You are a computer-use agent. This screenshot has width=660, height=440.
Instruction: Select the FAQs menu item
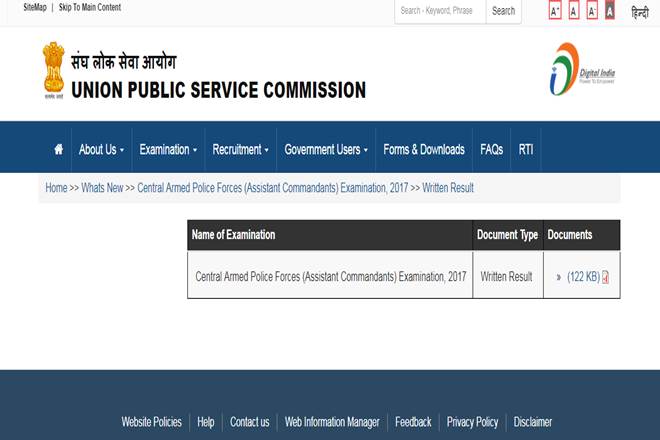[491, 149]
